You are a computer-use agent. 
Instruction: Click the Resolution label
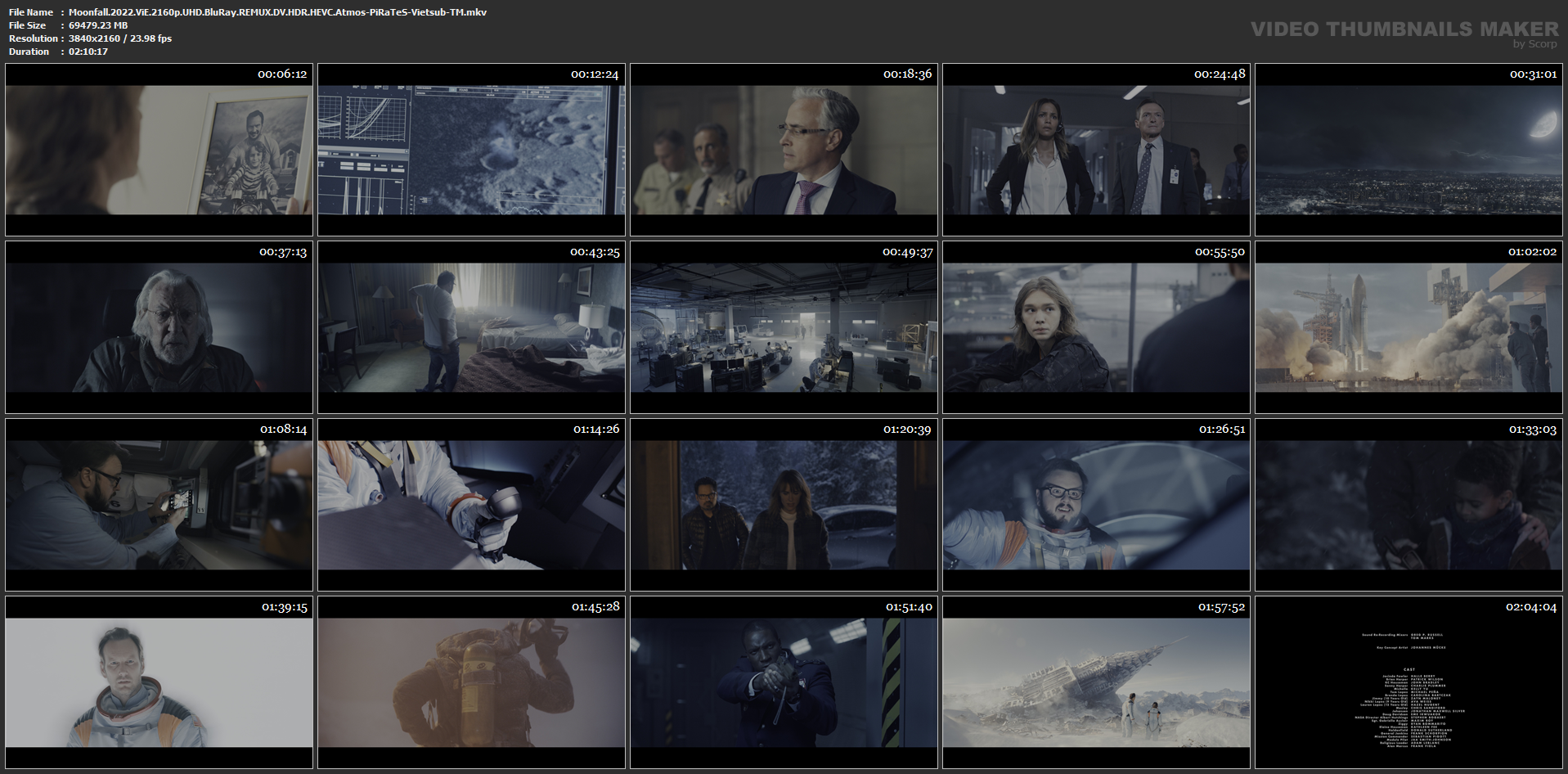click(x=34, y=38)
